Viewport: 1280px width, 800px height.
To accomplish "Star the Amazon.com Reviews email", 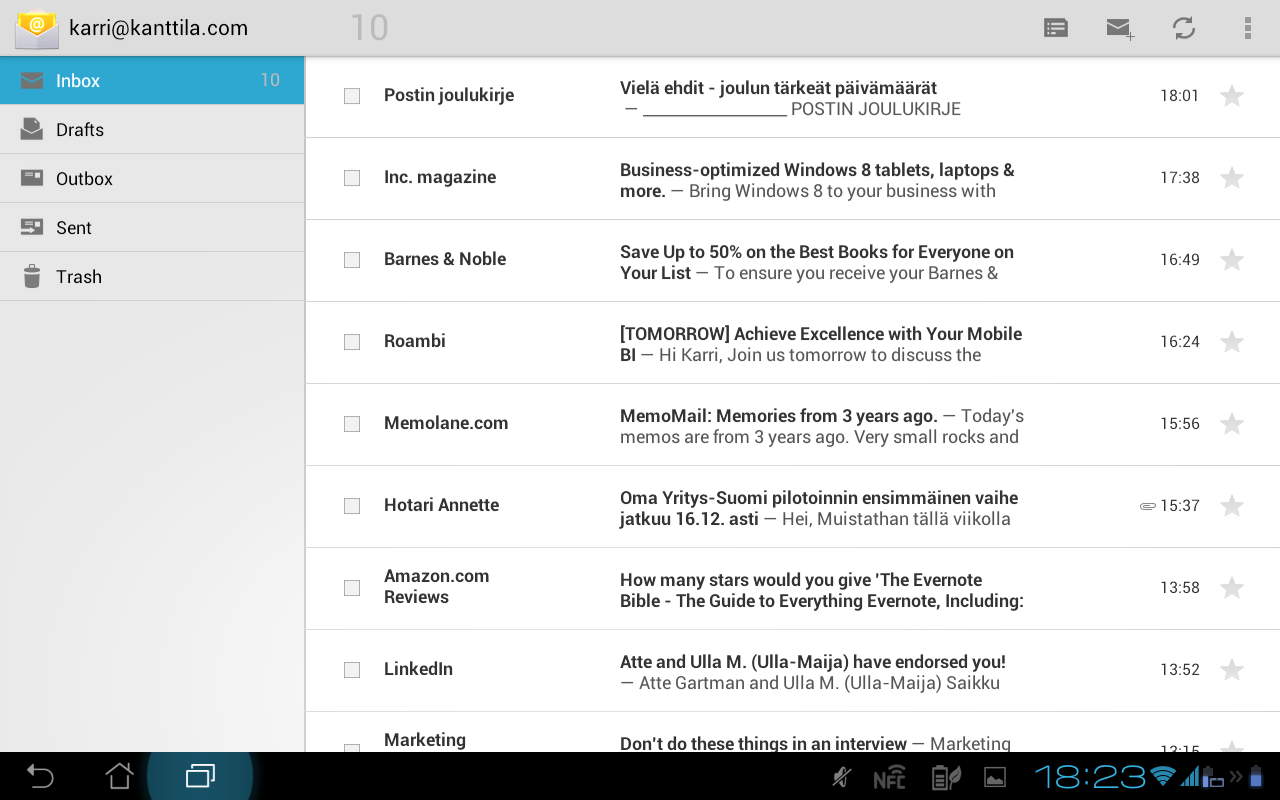I will [1232, 588].
